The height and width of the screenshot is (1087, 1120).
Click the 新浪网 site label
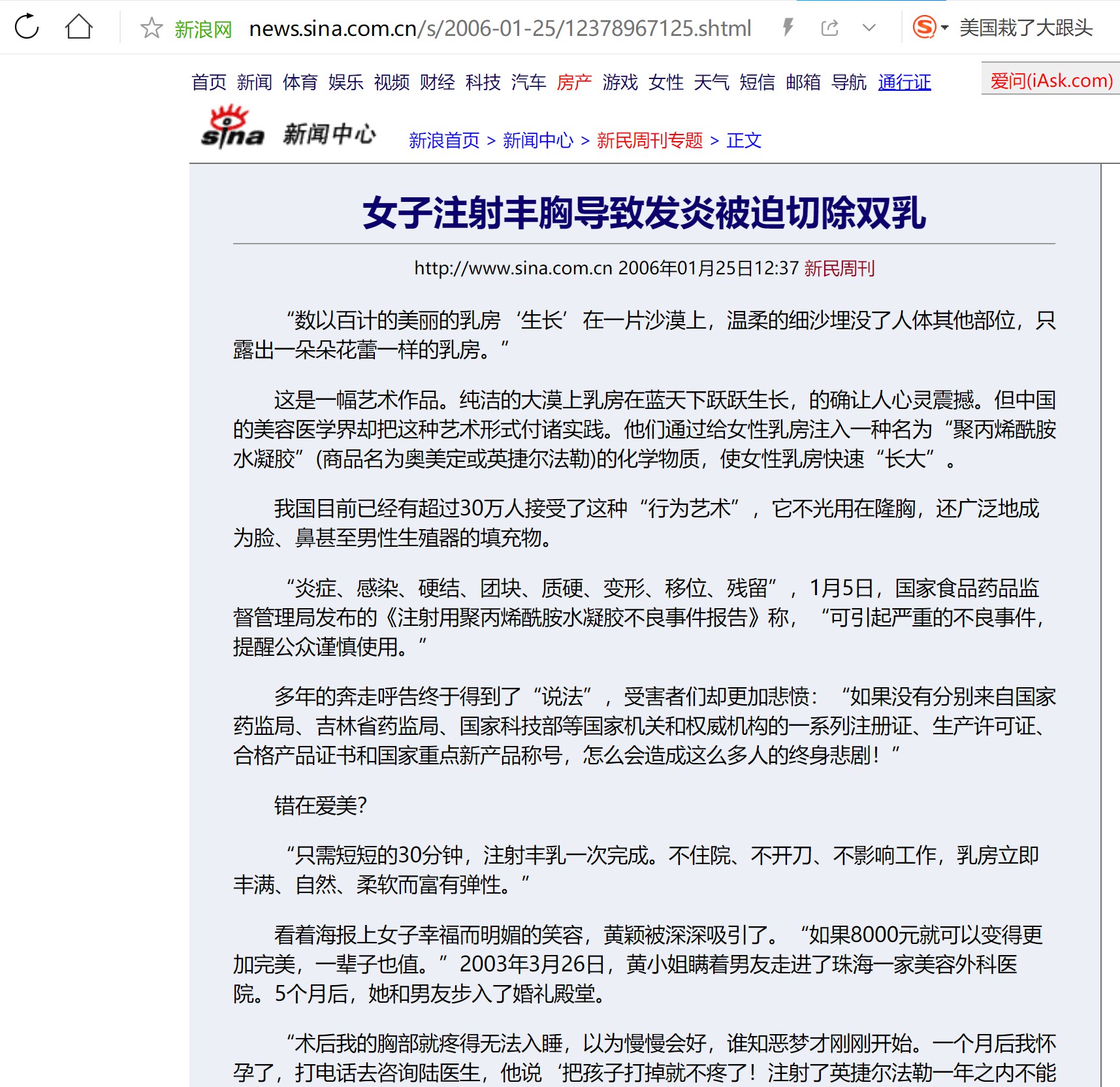[203, 29]
